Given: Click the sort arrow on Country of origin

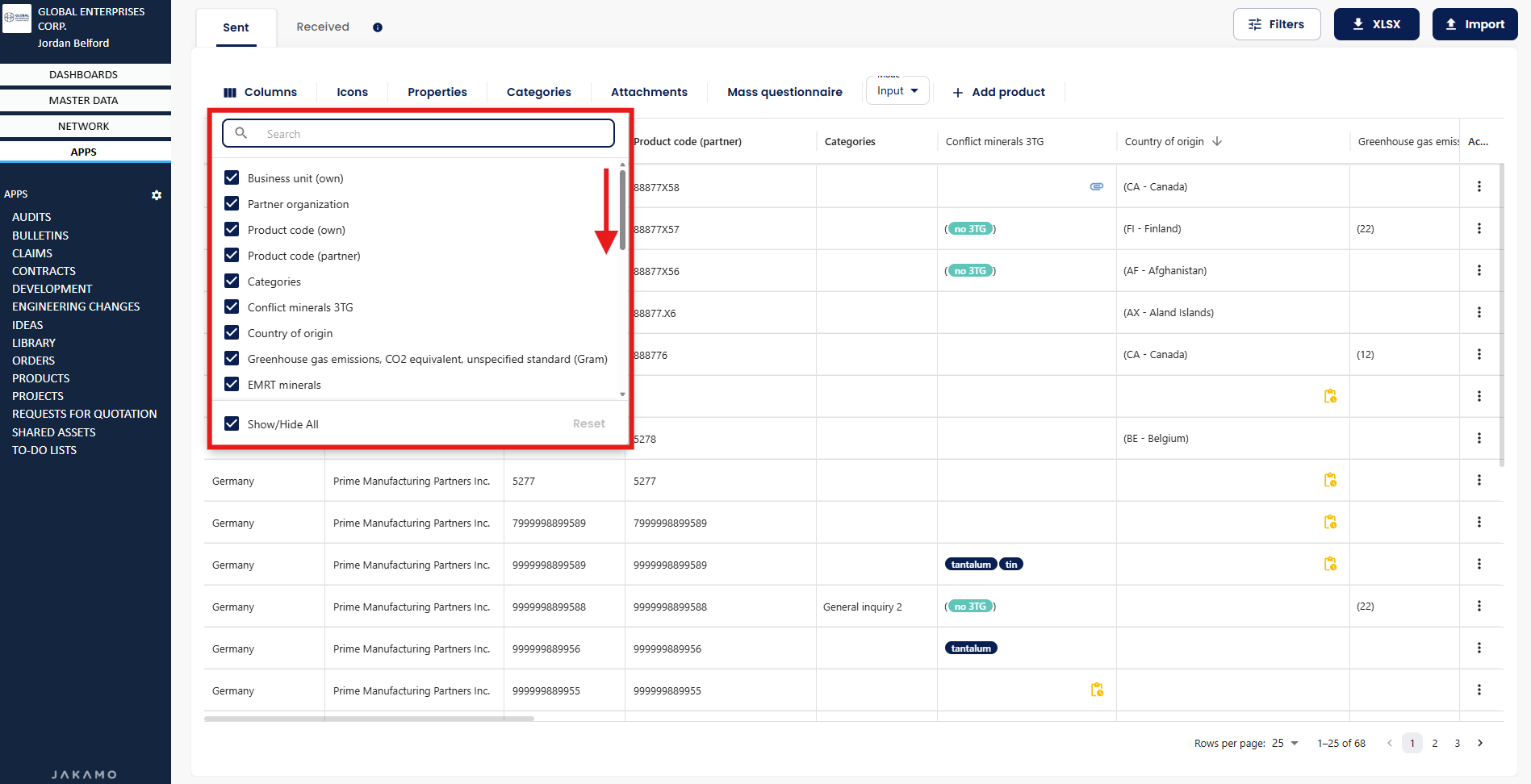Looking at the screenshot, I should pos(1217,142).
